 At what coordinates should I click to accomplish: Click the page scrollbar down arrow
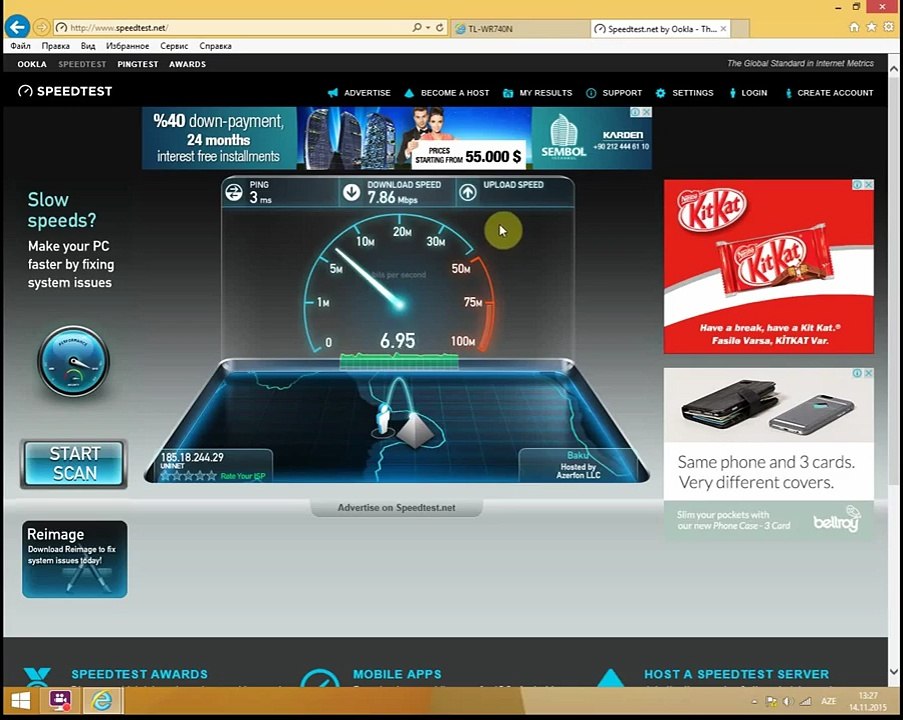point(894,672)
